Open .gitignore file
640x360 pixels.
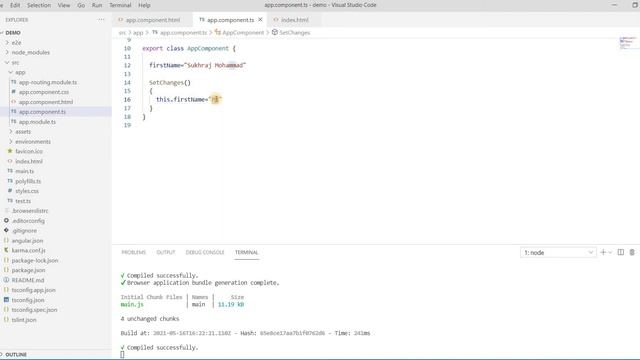pyautogui.click(x=24, y=231)
